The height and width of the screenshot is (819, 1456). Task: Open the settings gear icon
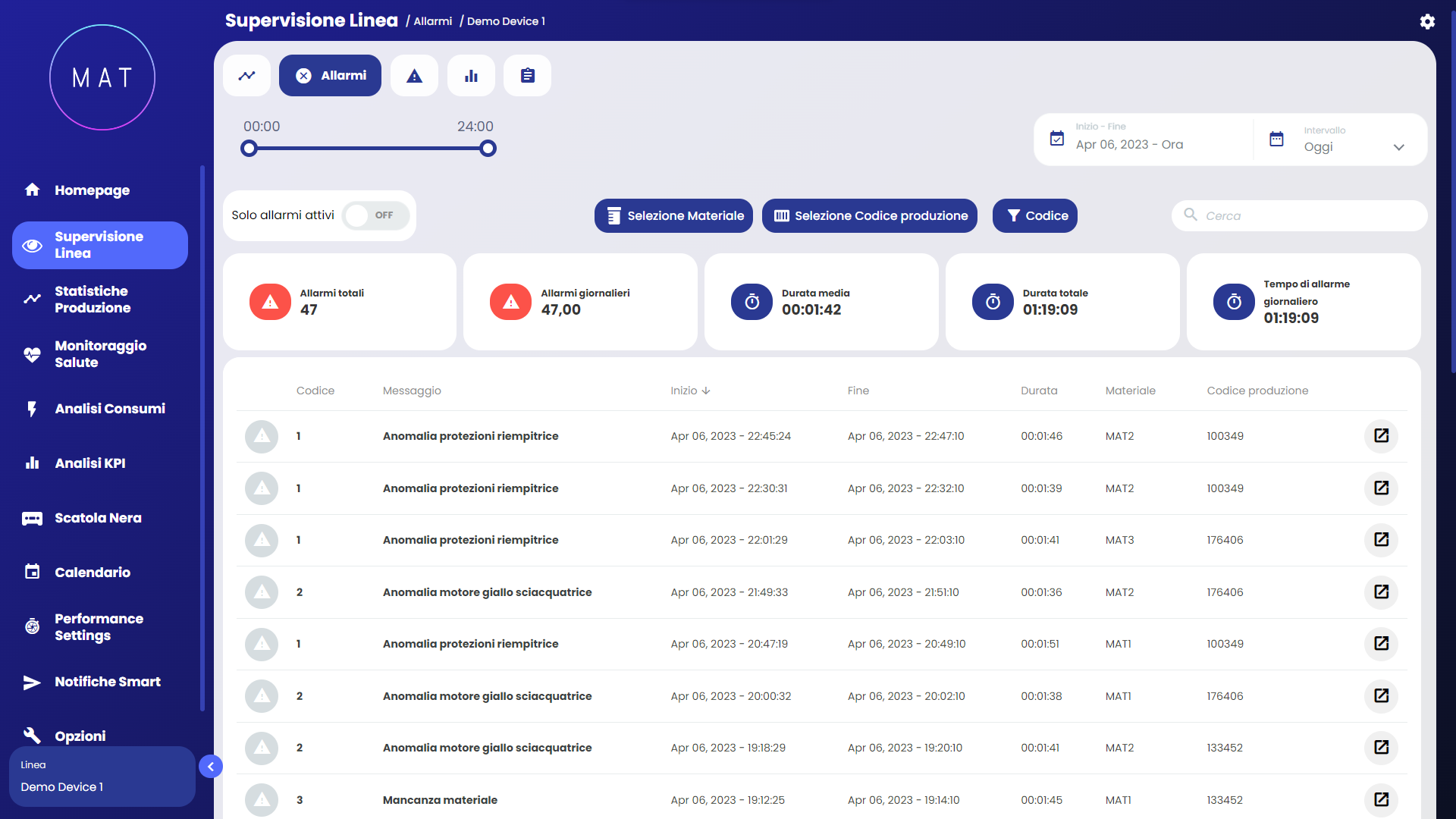pyautogui.click(x=1427, y=21)
